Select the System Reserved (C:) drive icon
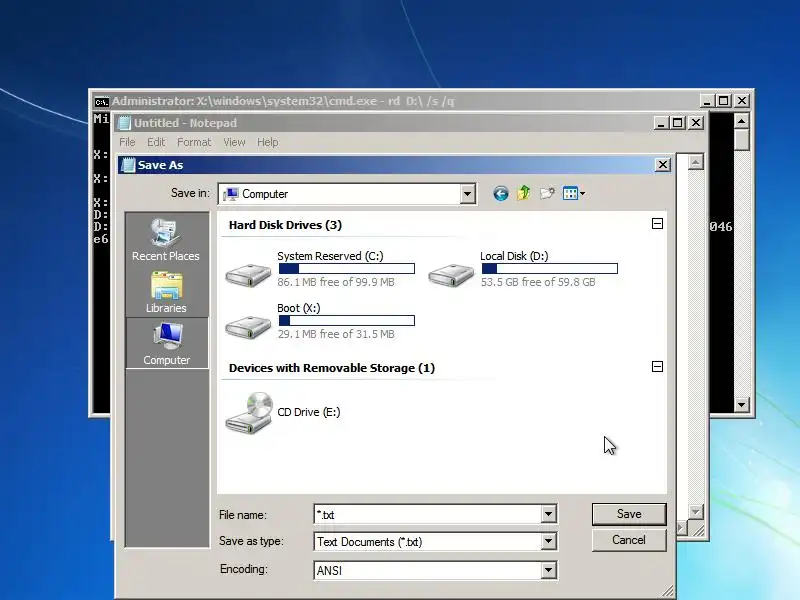 (248, 276)
